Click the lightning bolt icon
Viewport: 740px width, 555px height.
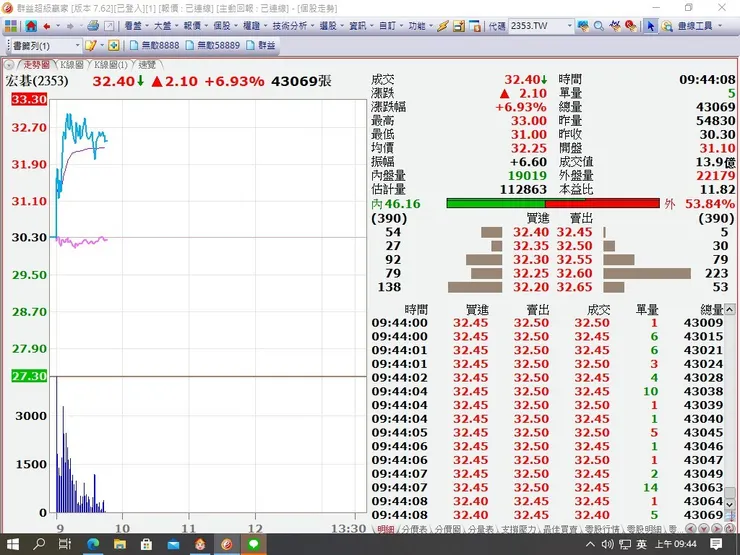(442, 26)
